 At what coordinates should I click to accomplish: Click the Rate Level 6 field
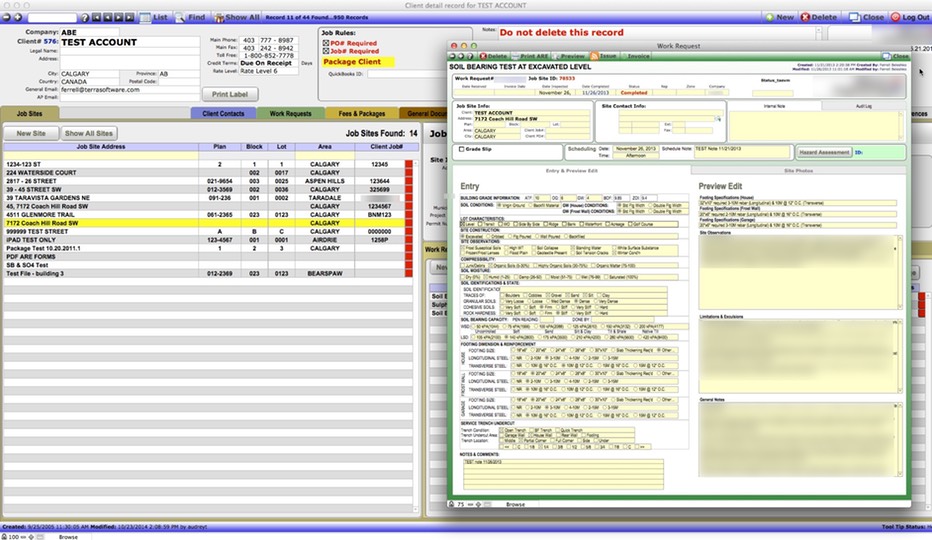tap(269, 71)
